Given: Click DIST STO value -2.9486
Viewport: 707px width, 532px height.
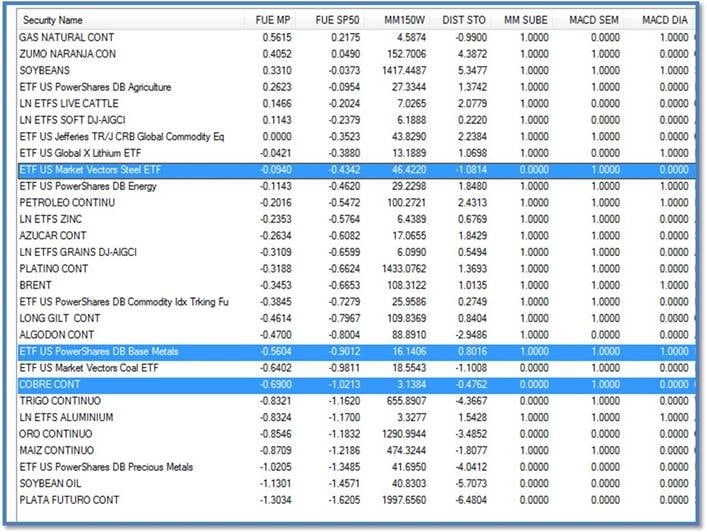Looking at the screenshot, I should (471, 335).
